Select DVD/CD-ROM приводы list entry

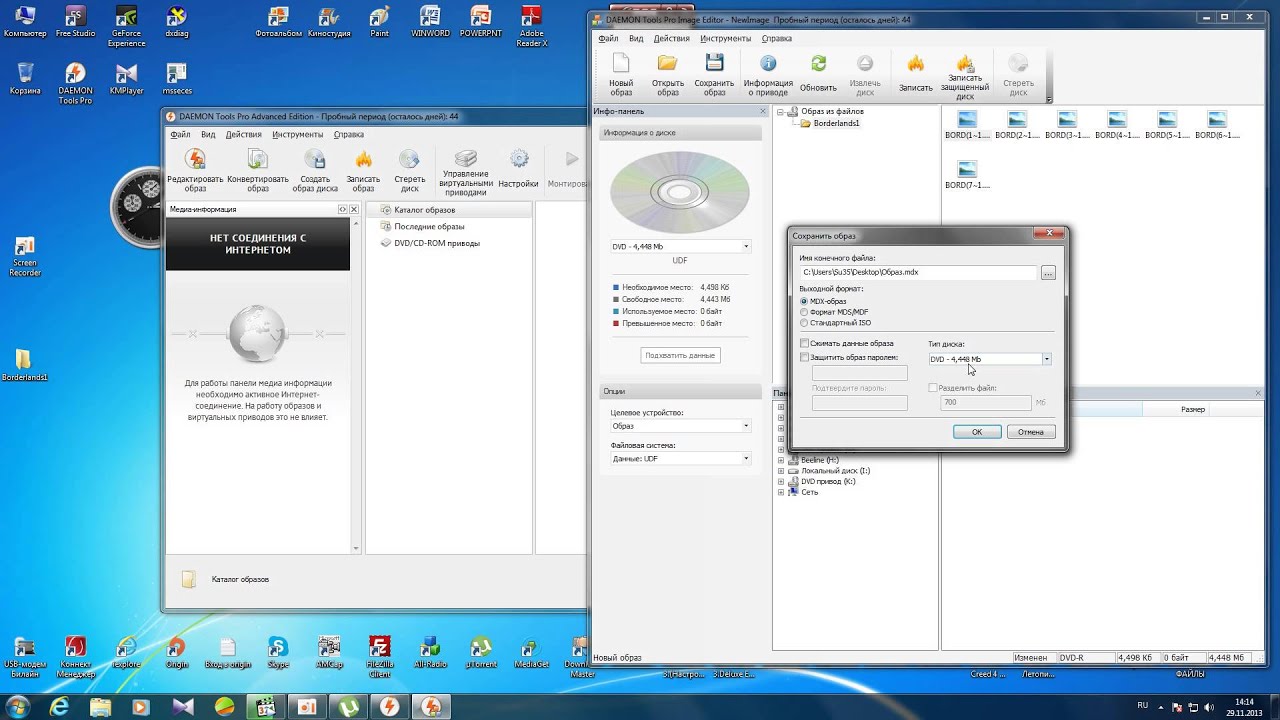[x=436, y=243]
